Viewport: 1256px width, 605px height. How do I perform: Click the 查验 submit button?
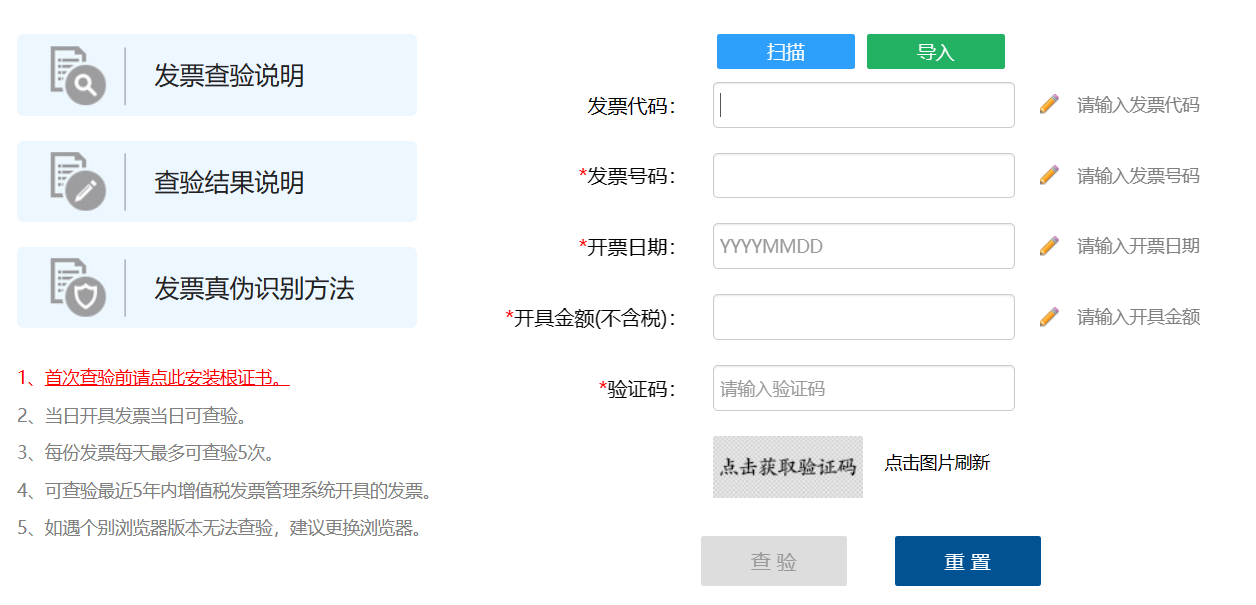pyautogui.click(x=774, y=561)
